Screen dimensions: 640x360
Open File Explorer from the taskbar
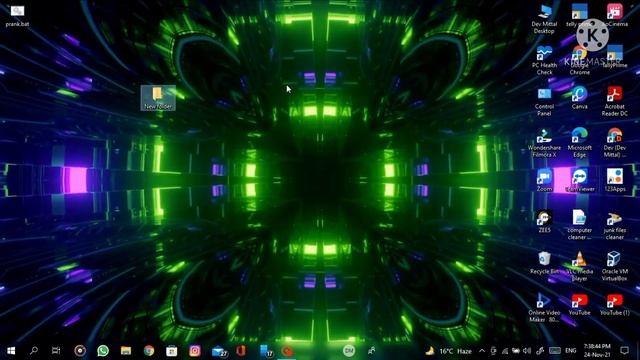pyautogui.click(x=126, y=351)
